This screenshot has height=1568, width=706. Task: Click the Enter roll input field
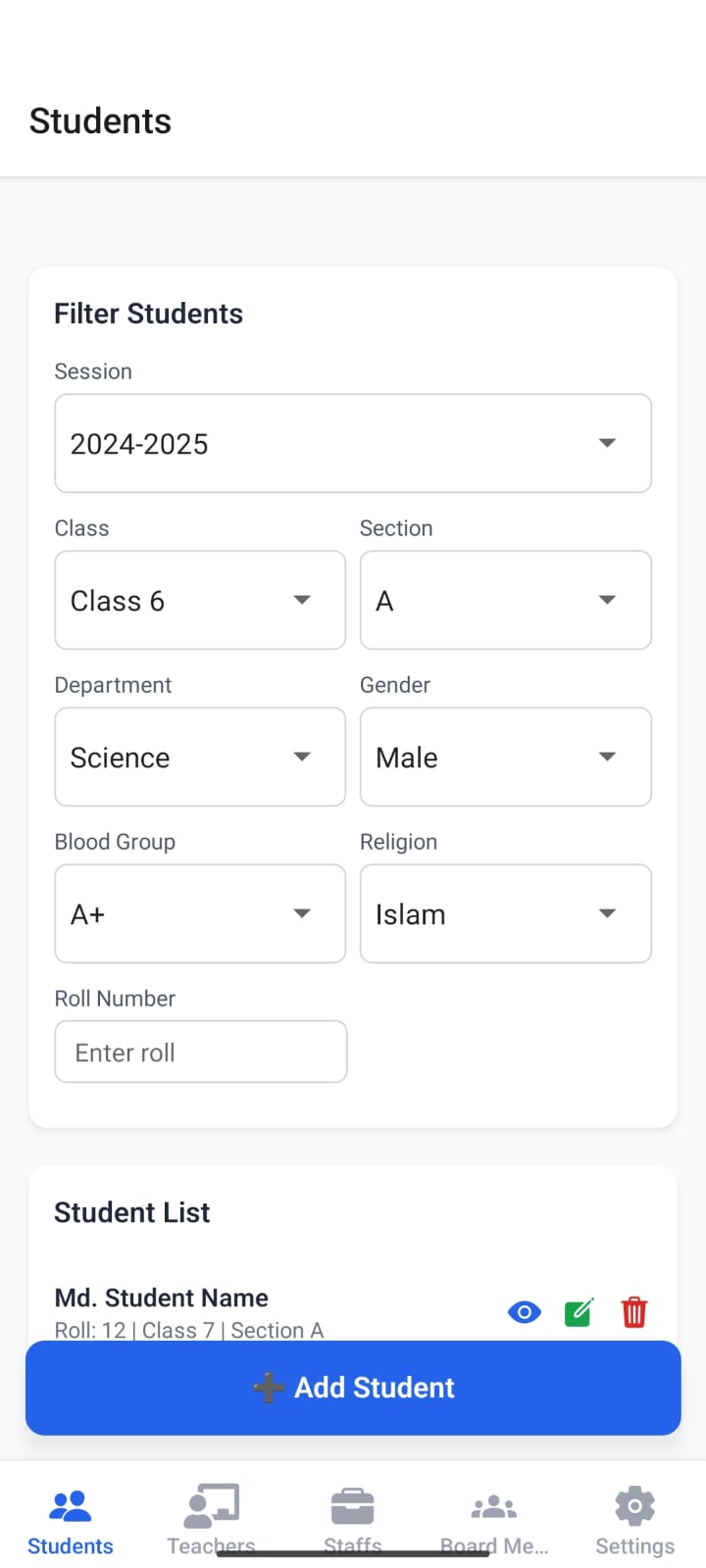tap(200, 1051)
